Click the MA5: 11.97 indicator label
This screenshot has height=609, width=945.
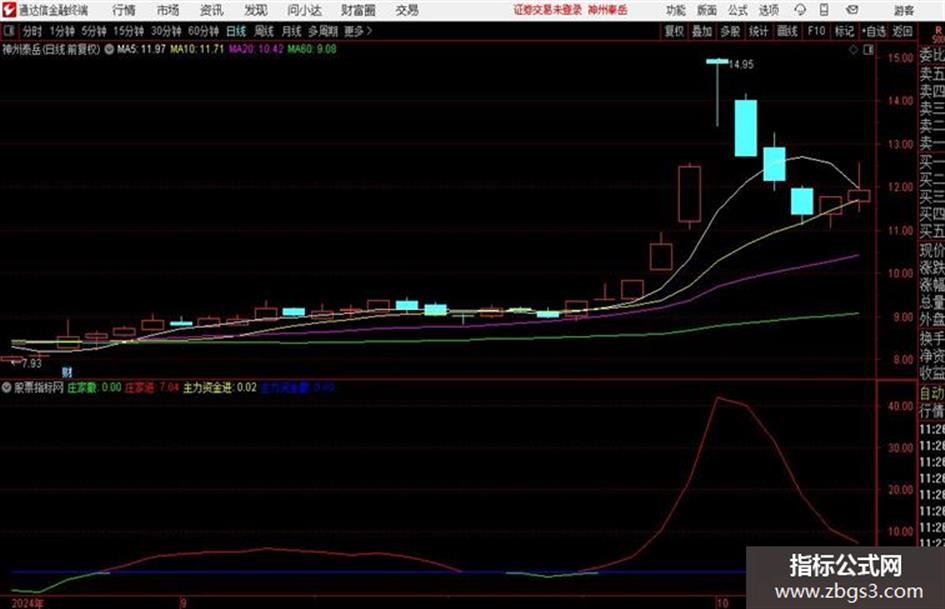(142, 49)
